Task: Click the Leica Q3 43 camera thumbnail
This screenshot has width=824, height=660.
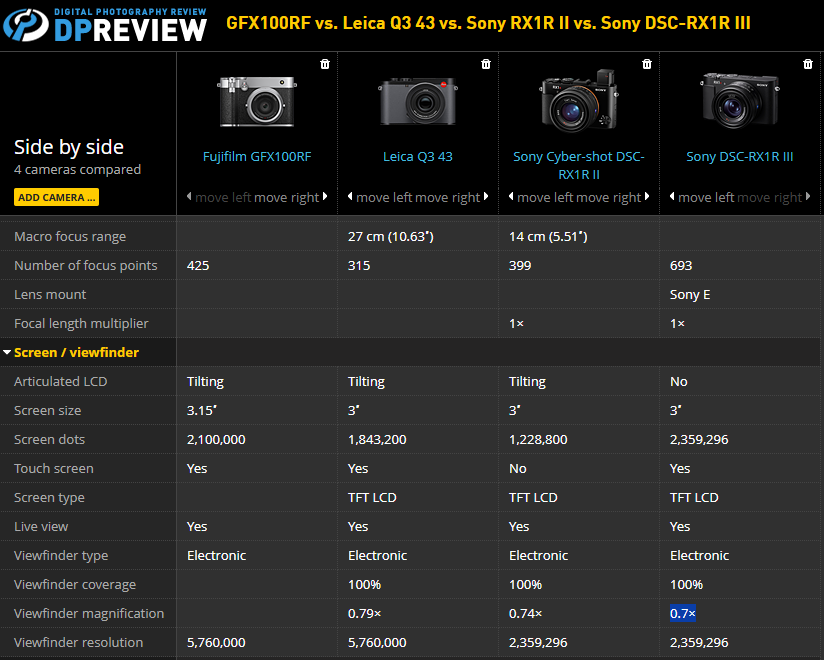Action: [x=418, y=101]
